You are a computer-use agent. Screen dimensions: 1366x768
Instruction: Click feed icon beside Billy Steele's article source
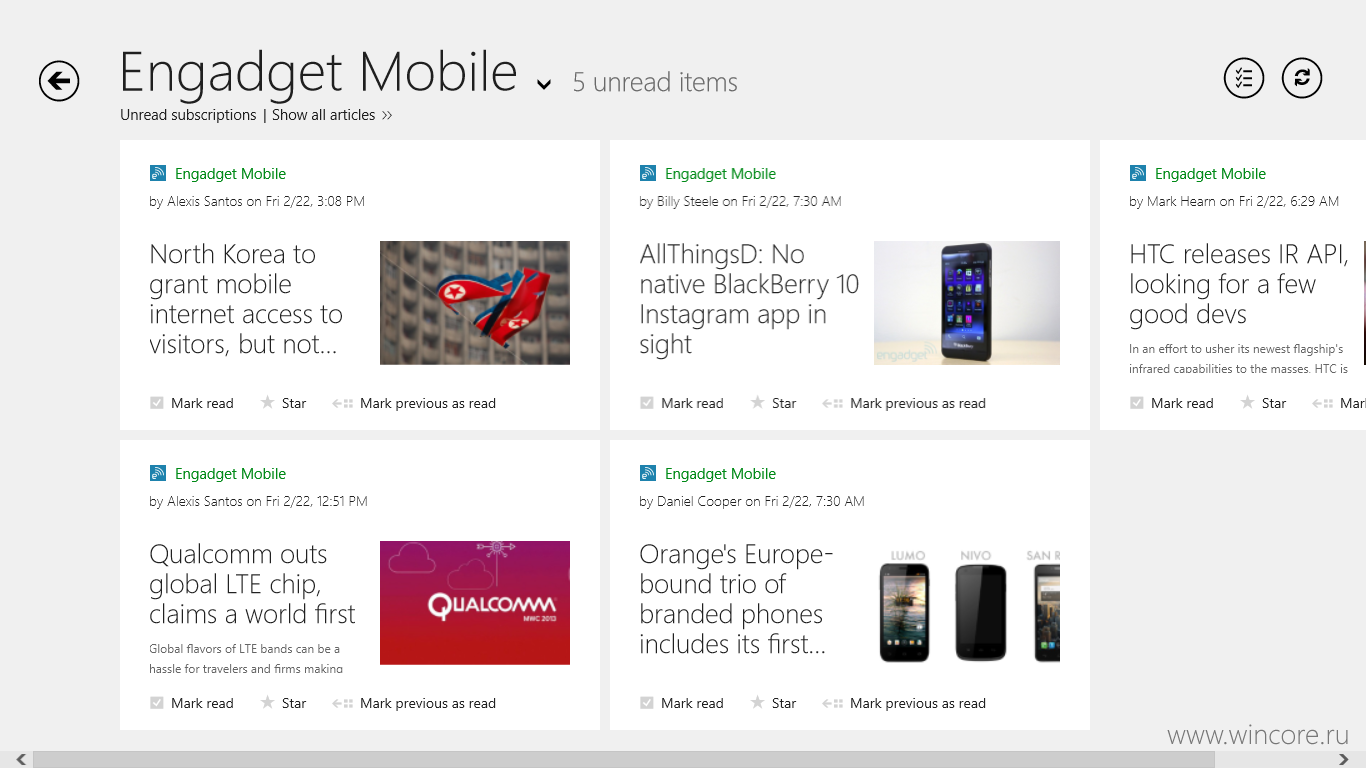coord(648,173)
